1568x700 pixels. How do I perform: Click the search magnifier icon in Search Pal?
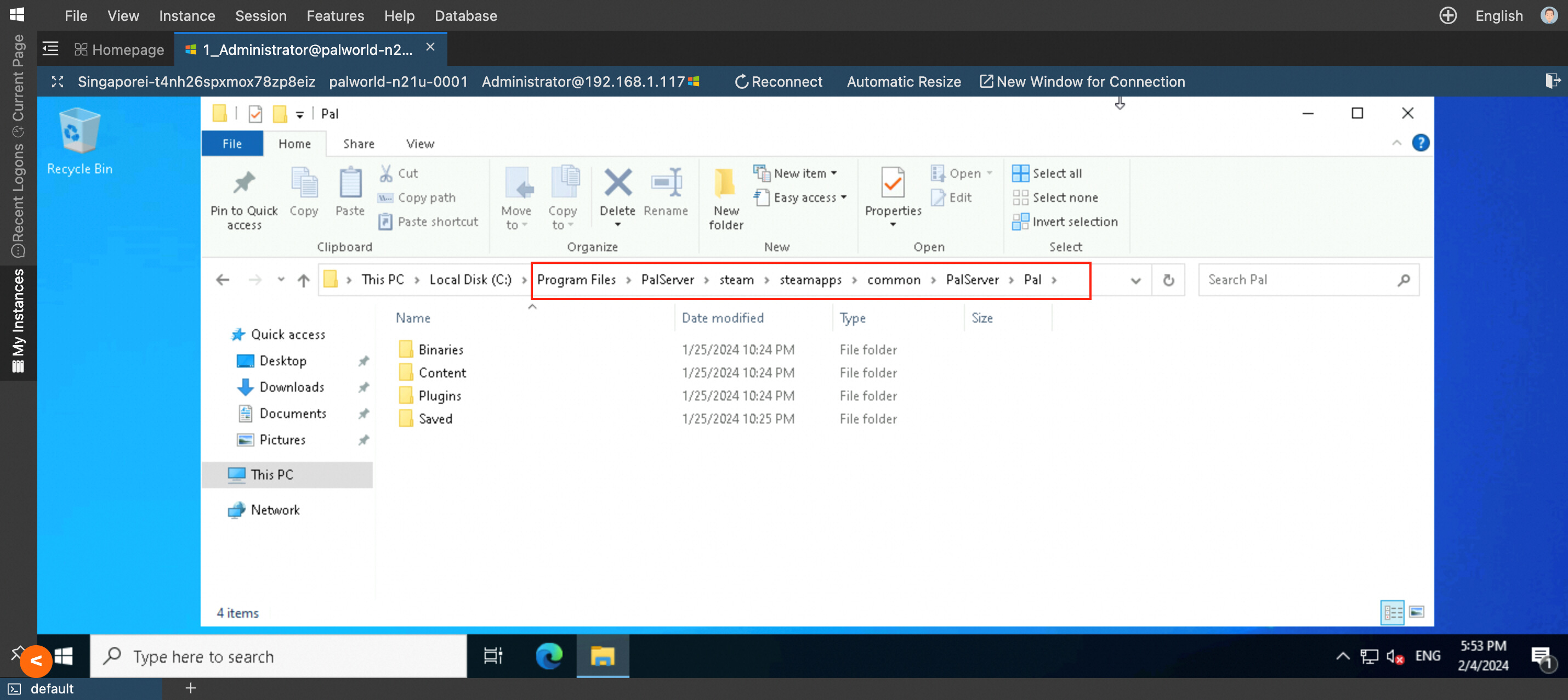click(x=1404, y=280)
